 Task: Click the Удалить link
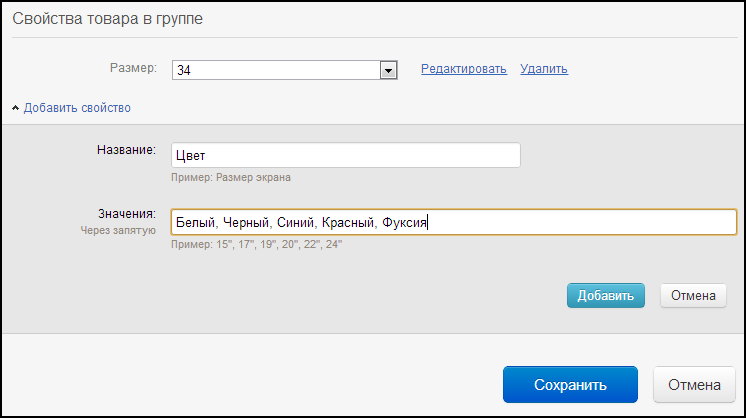click(x=544, y=69)
